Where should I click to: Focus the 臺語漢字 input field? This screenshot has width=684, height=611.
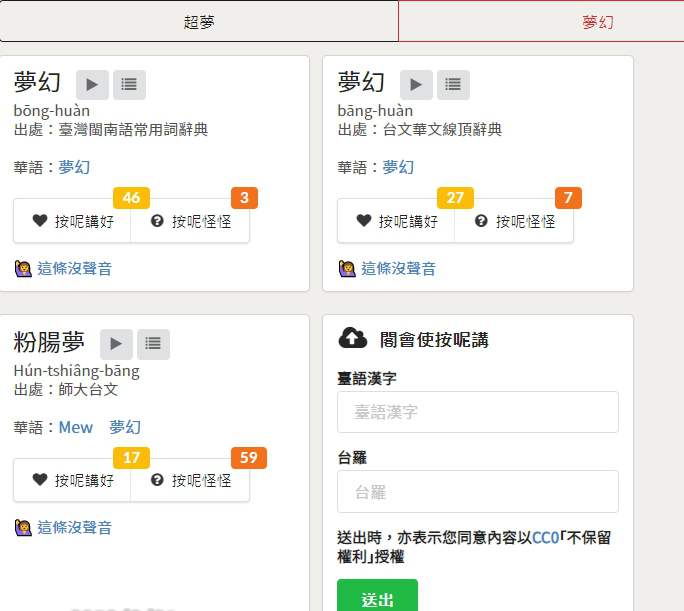click(x=478, y=412)
